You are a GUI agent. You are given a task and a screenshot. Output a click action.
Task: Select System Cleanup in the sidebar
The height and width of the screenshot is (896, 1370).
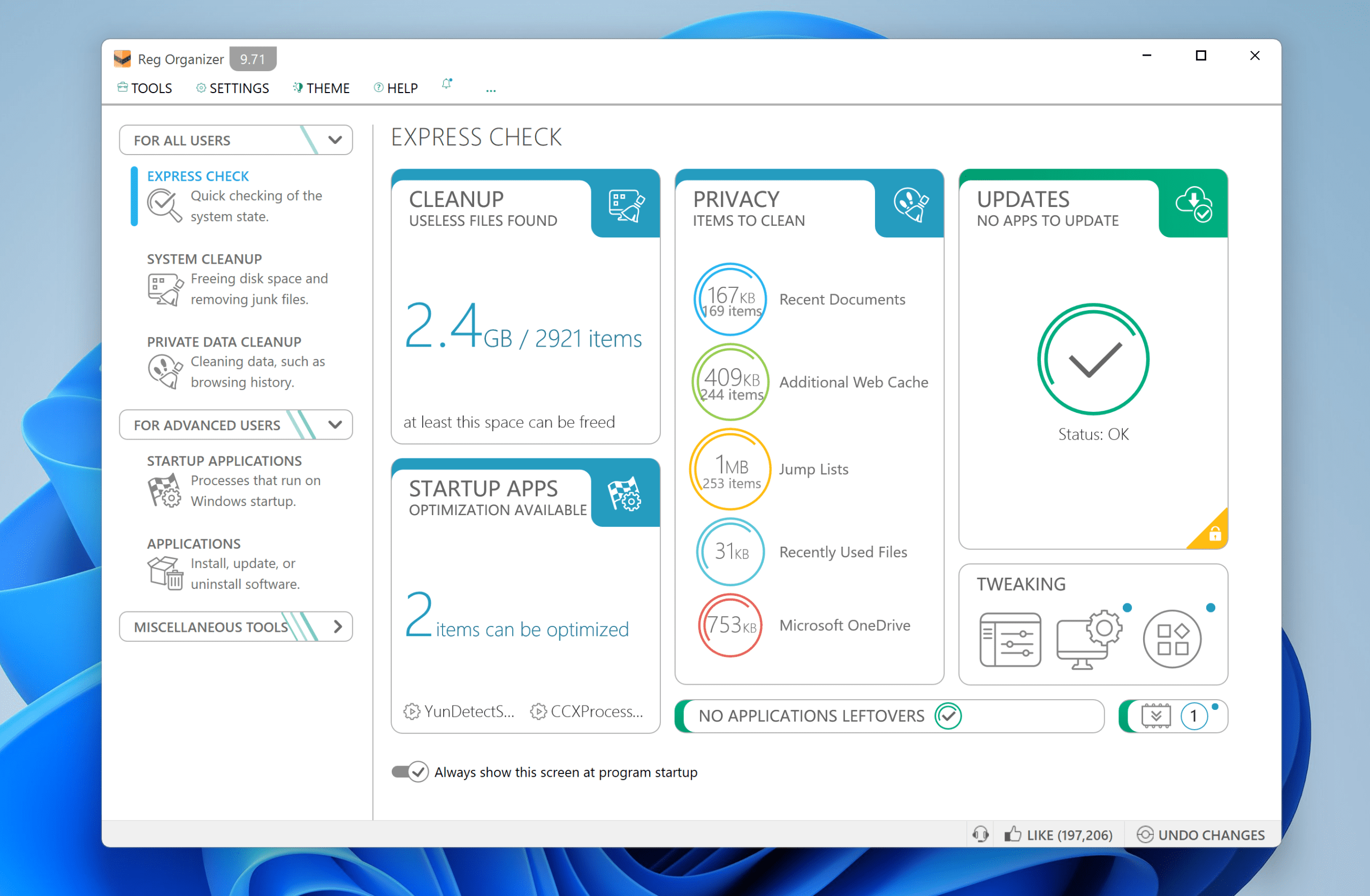pyautogui.click(x=237, y=279)
